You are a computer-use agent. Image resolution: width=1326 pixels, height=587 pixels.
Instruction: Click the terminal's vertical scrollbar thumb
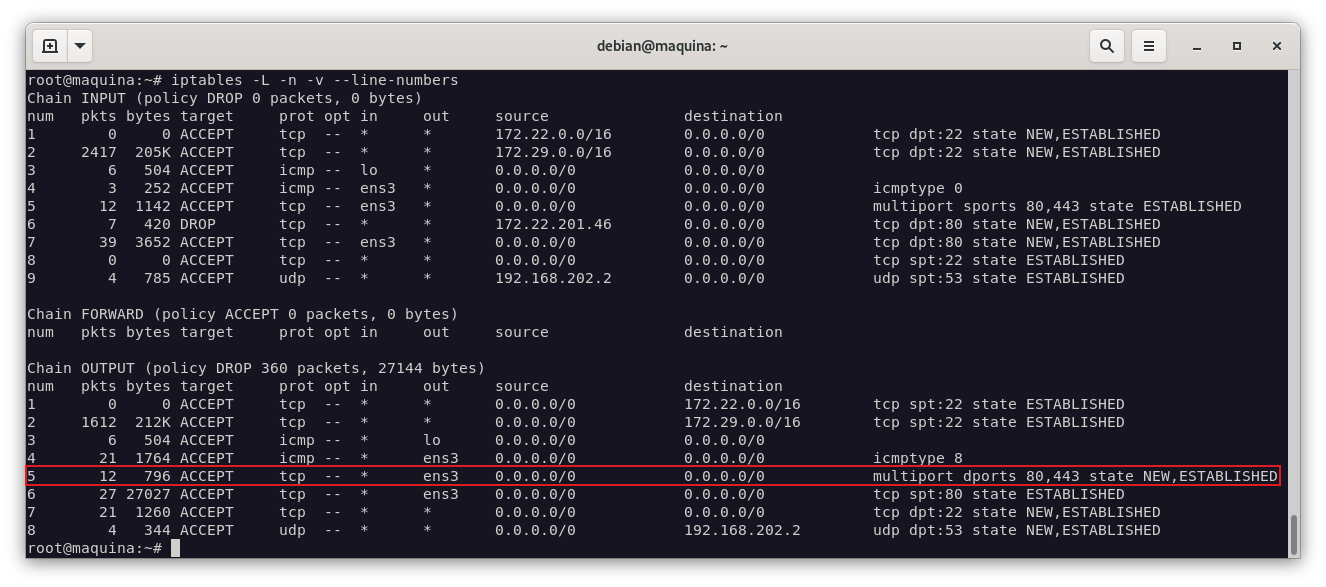click(1294, 534)
